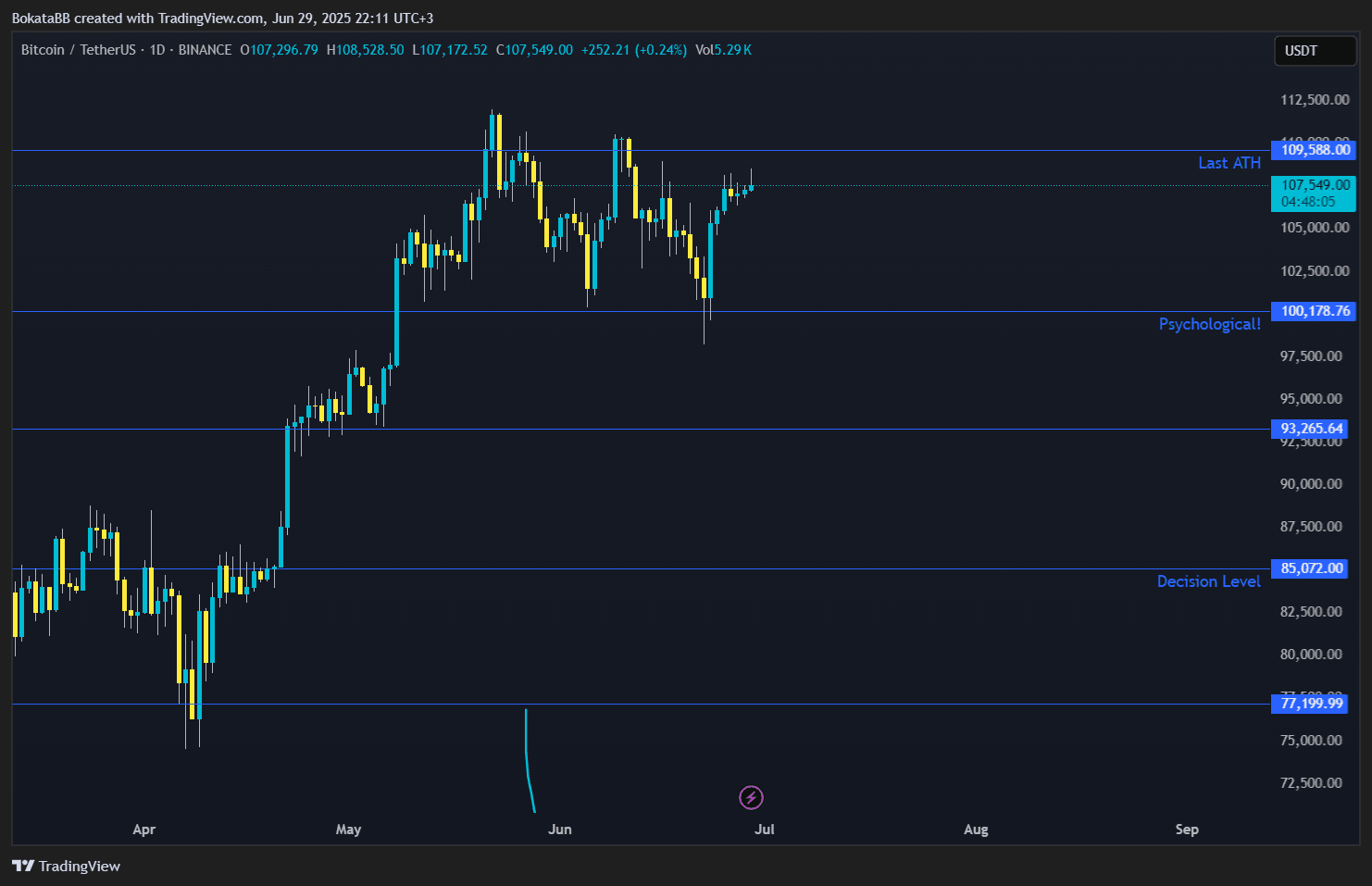This screenshot has width=1372, height=886.
Task: Select the 100,178.76 price level label
Action: pos(1315,311)
